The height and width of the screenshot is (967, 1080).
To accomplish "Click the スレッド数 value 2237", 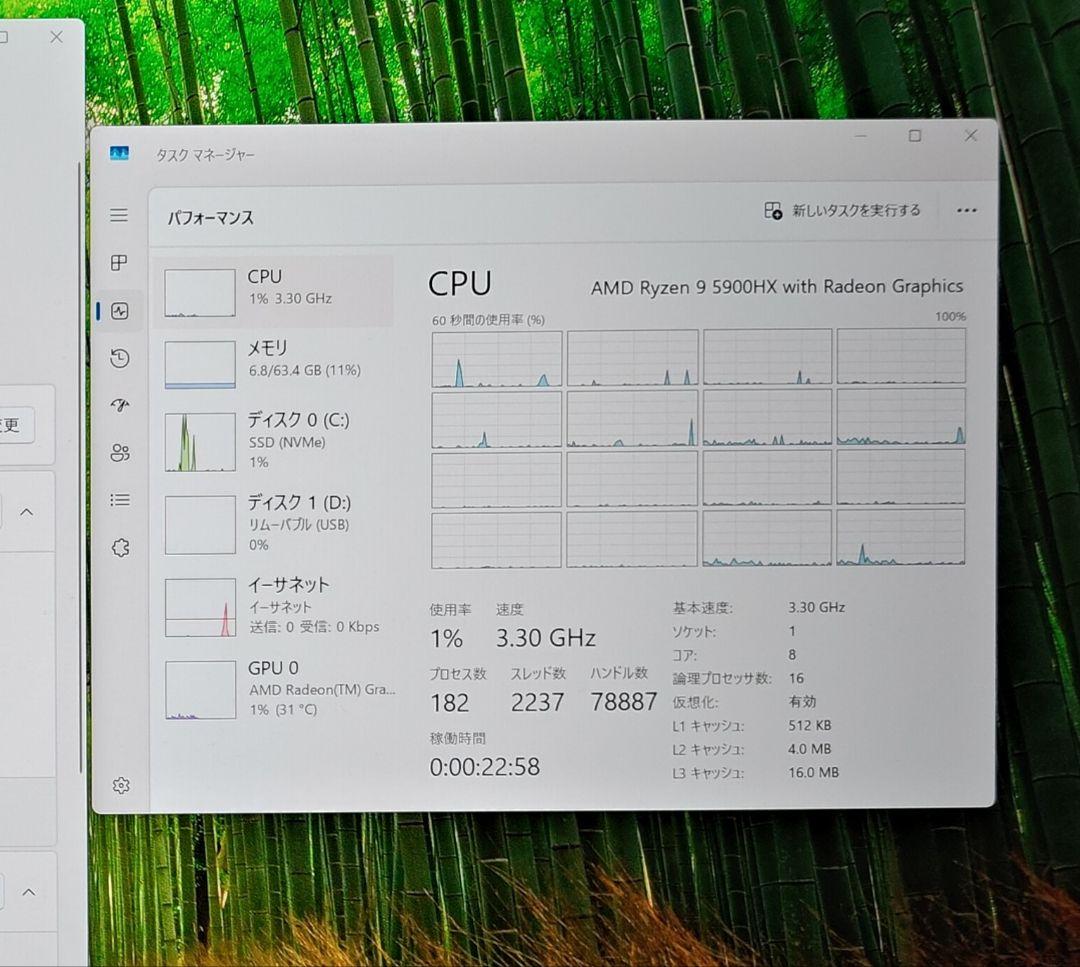I will coord(537,703).
